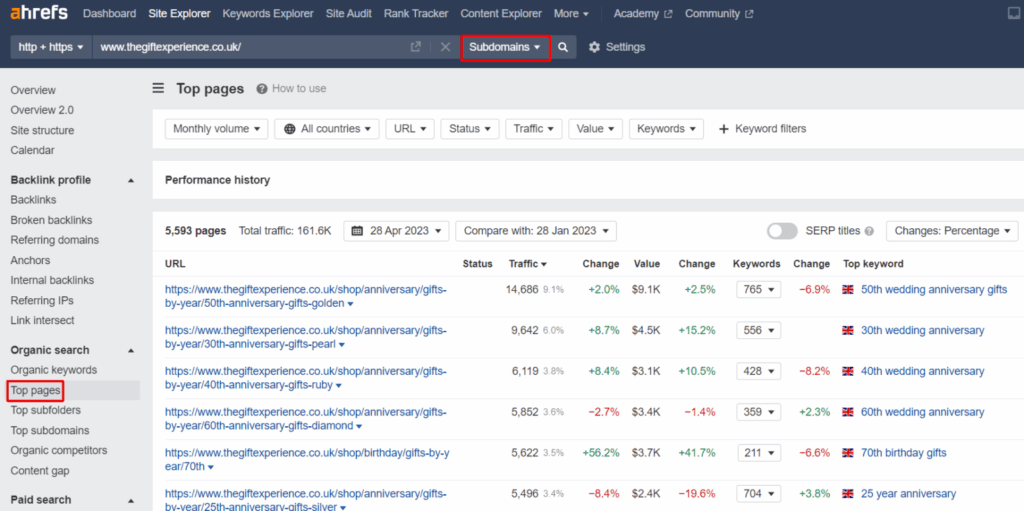
Task: Open Top subfolders in sidebar
Action: click(x=46, y=410)
